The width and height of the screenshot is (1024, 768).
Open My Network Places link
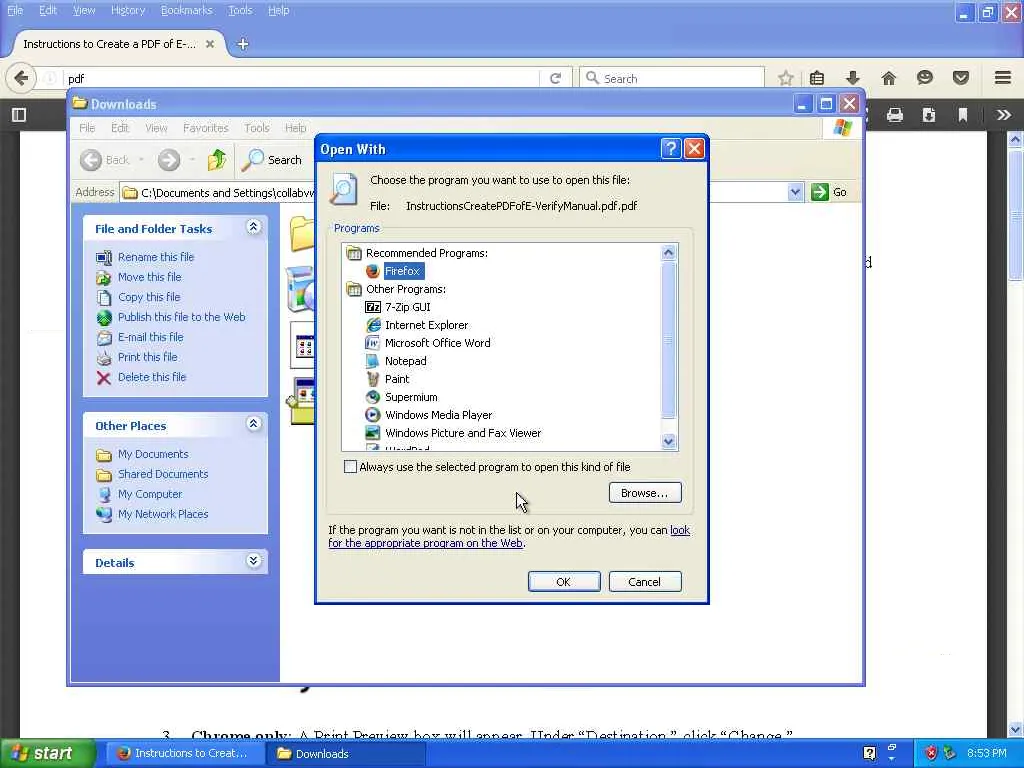click(163, 515)
